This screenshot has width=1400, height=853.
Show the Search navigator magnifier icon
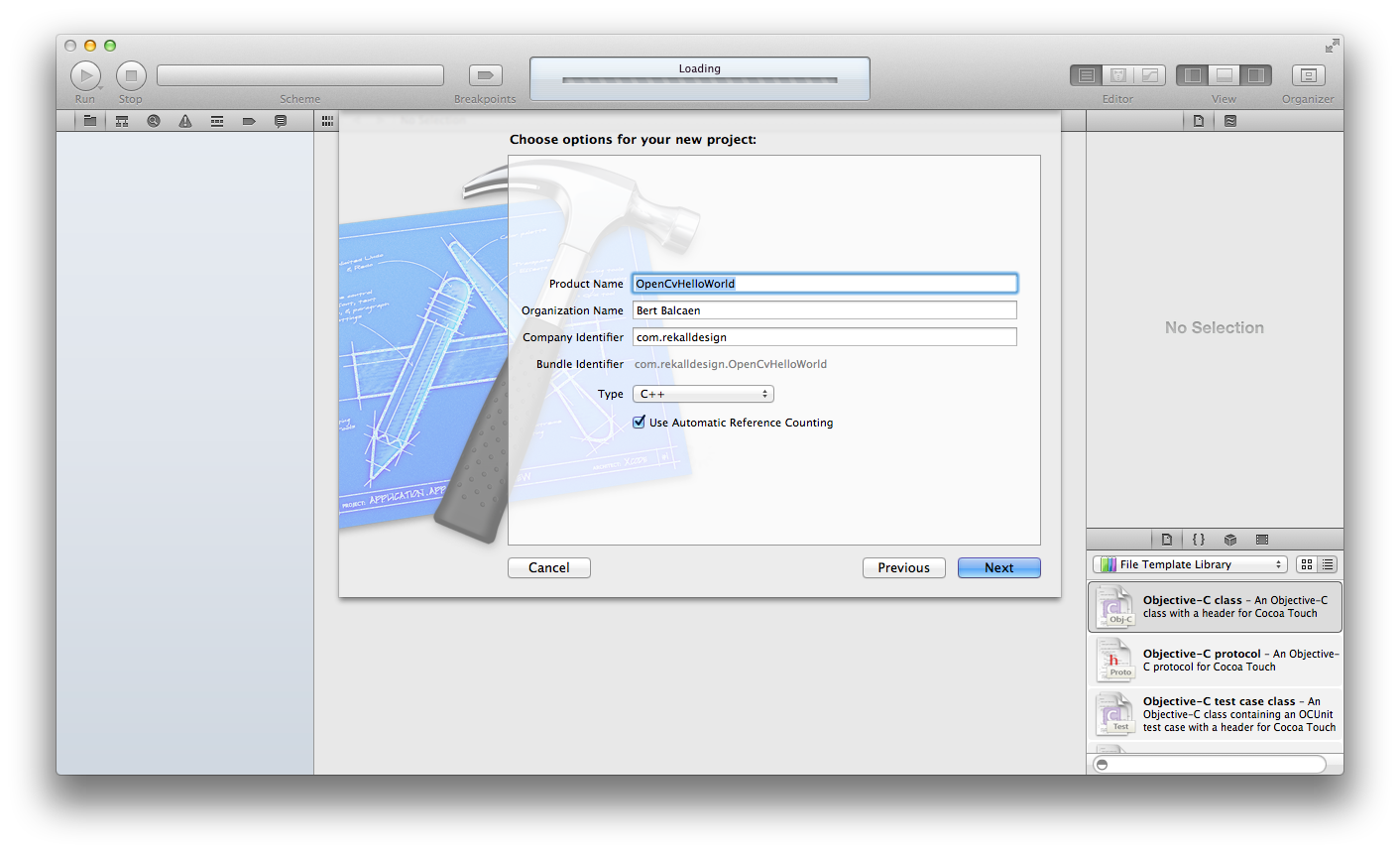154,121
